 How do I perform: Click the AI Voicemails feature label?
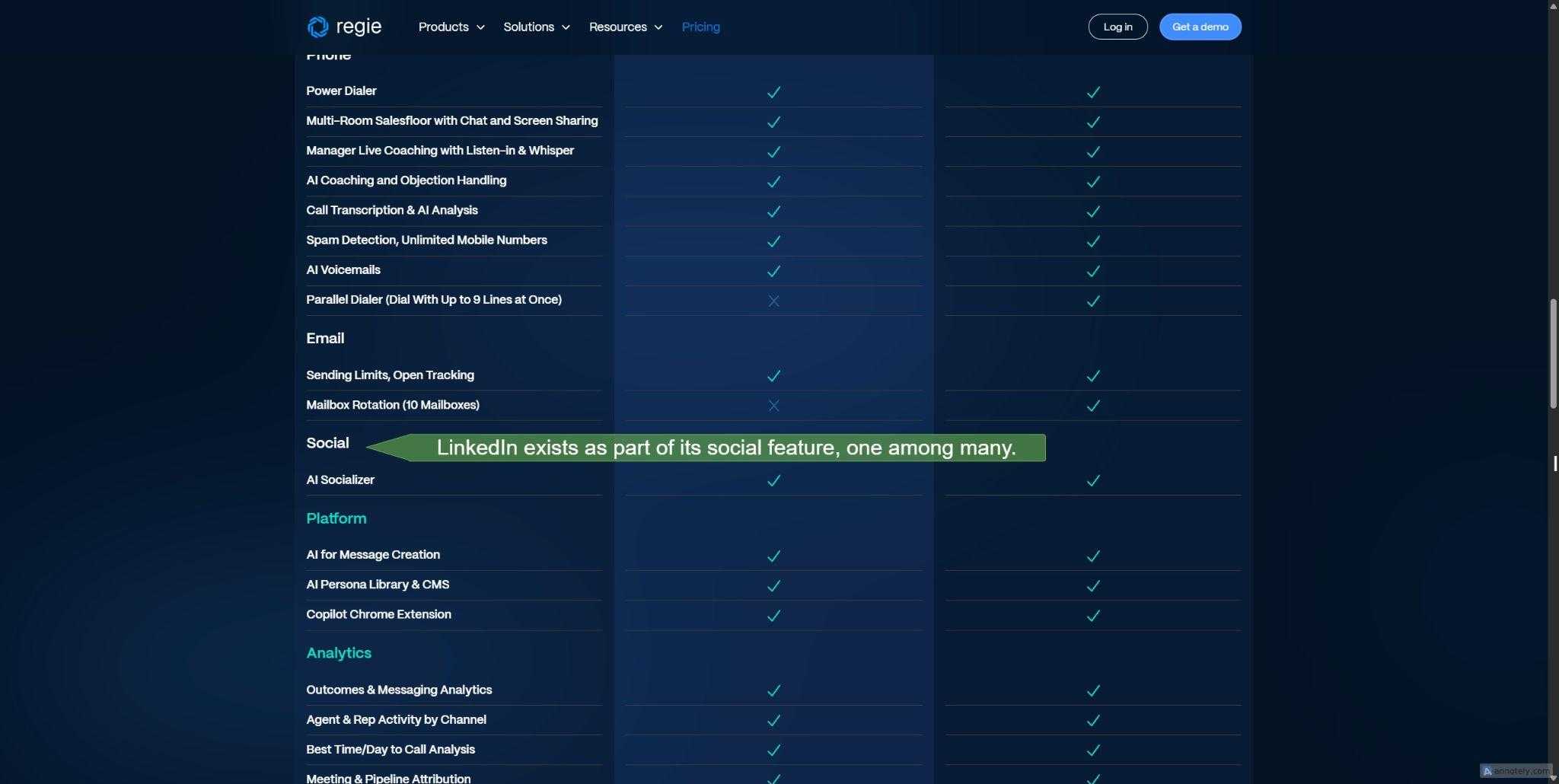click(343, 269)
